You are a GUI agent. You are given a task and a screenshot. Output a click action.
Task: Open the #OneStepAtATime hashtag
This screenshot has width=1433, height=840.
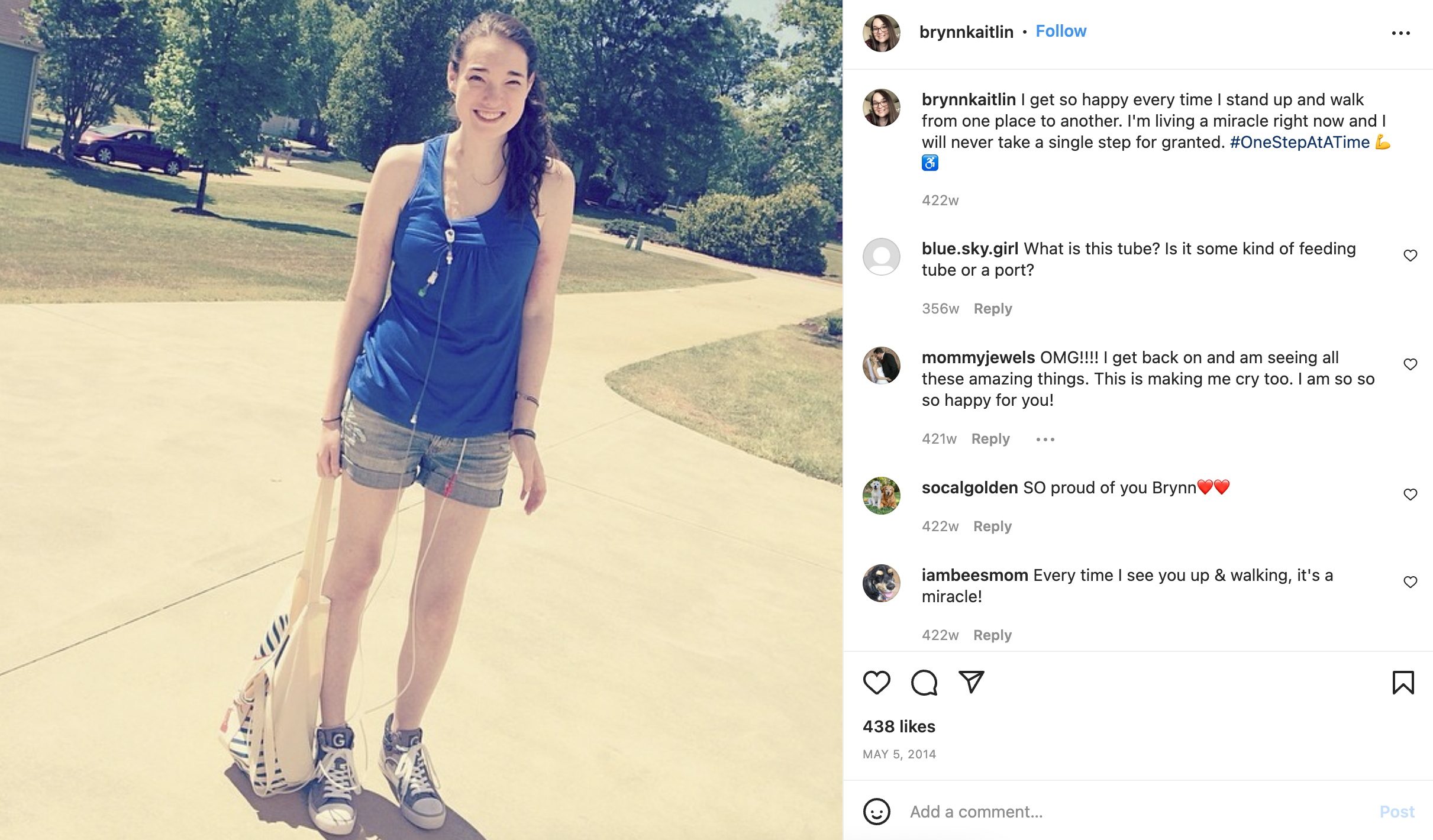(x=1299, y=143)
